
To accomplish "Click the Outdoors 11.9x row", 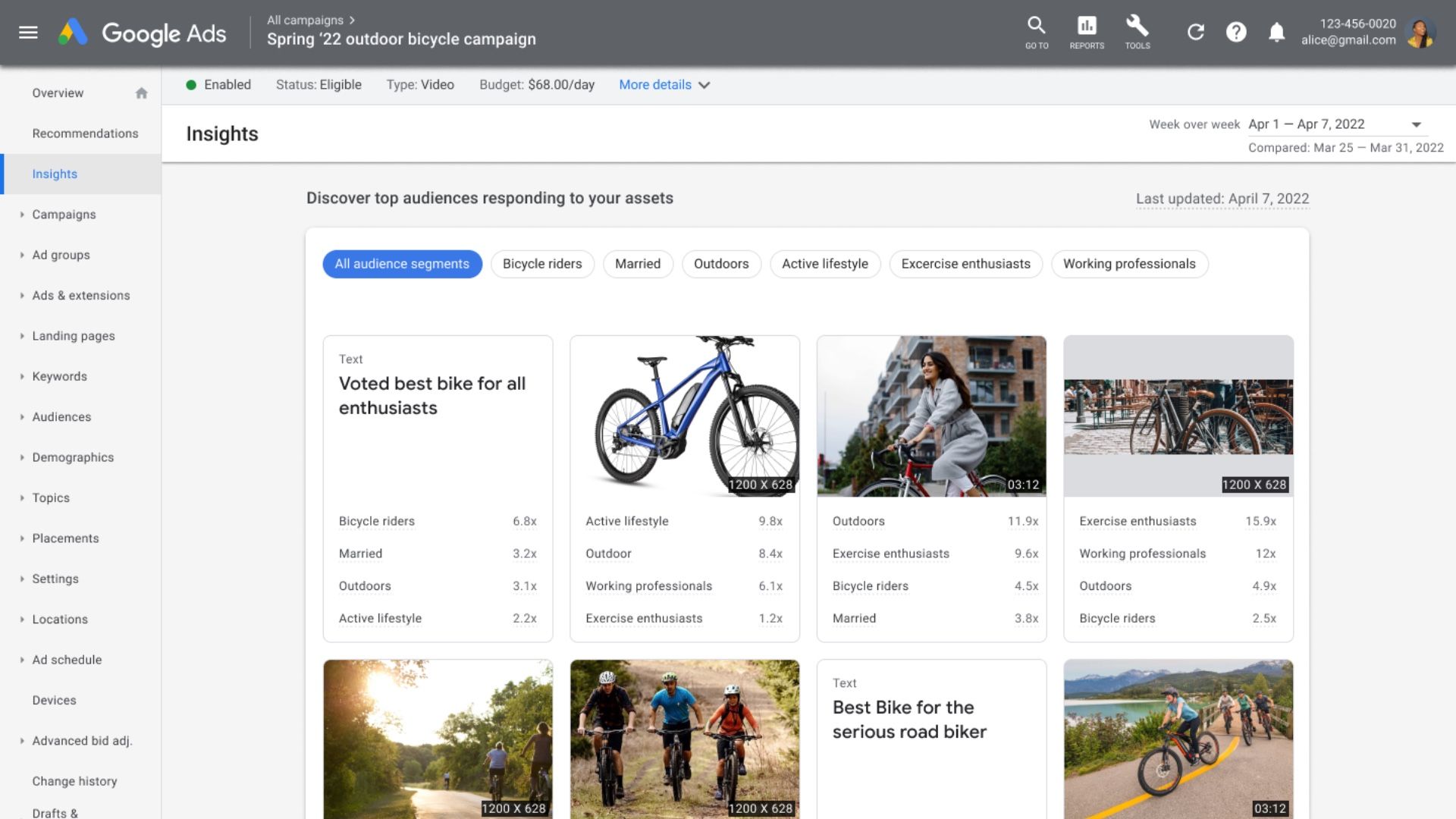I will pos(935,522).
